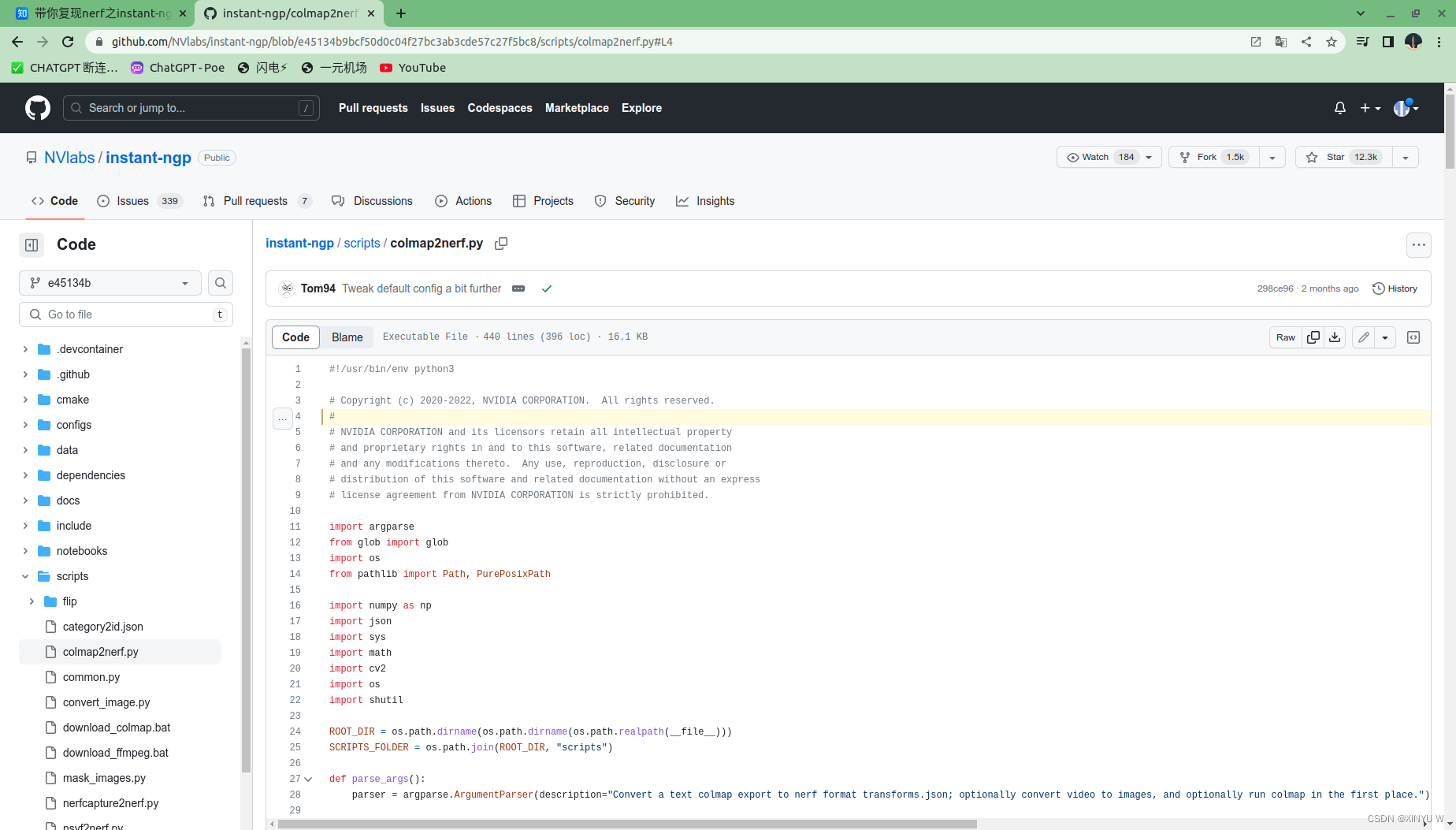
Task: View the green check commit status
Action: point(547,288)
